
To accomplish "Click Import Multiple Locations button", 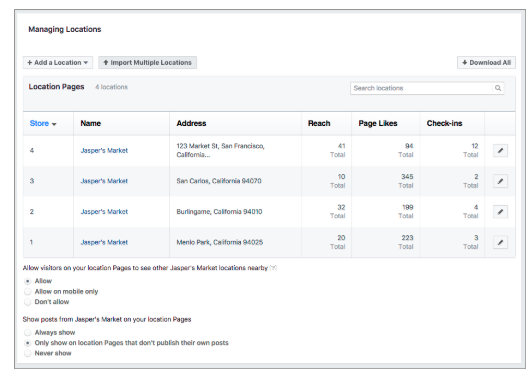I will (x=147, y=63).
